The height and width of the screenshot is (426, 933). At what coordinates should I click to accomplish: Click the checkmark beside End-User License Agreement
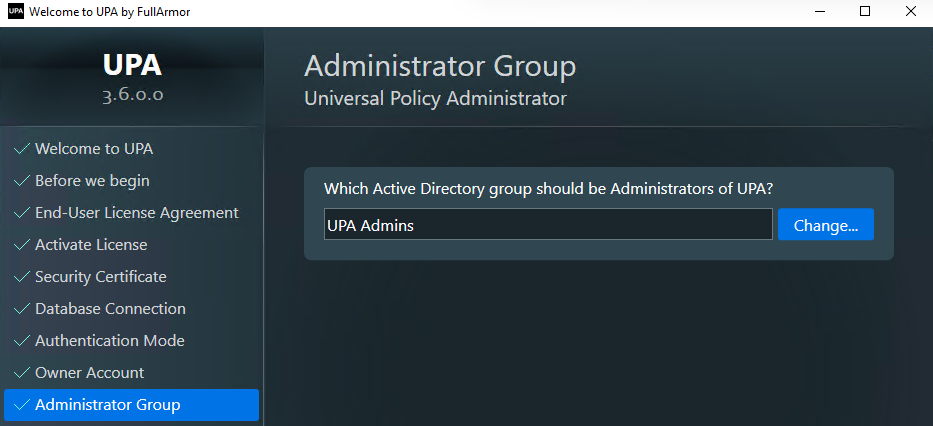(x=20, y=213)
